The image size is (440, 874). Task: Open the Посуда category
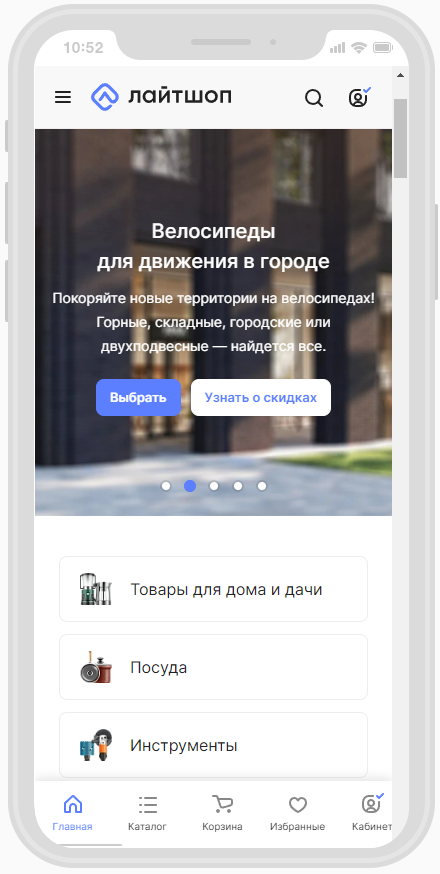pyautogui.click(x=214, y=667)
